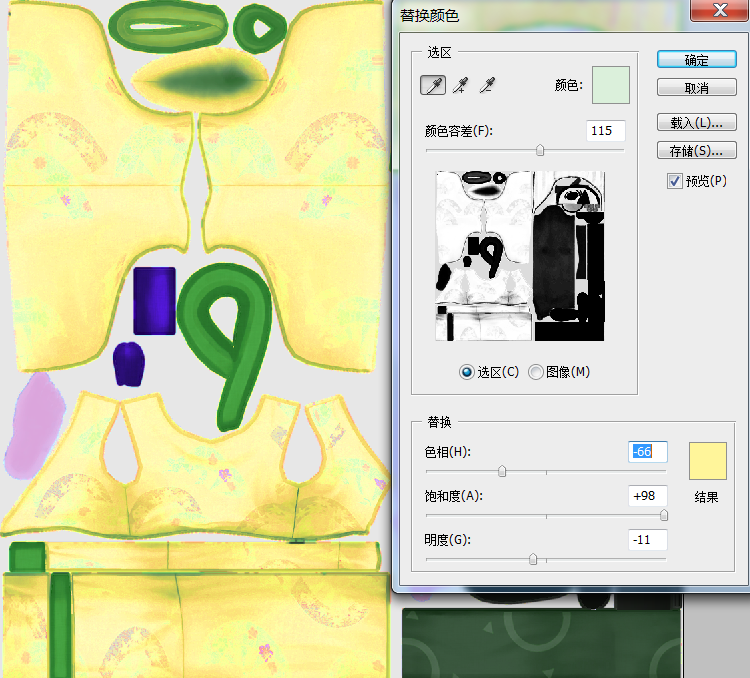Click the 饱和度 value field showing +98
The image size is (750, 678).
(647, 496)
